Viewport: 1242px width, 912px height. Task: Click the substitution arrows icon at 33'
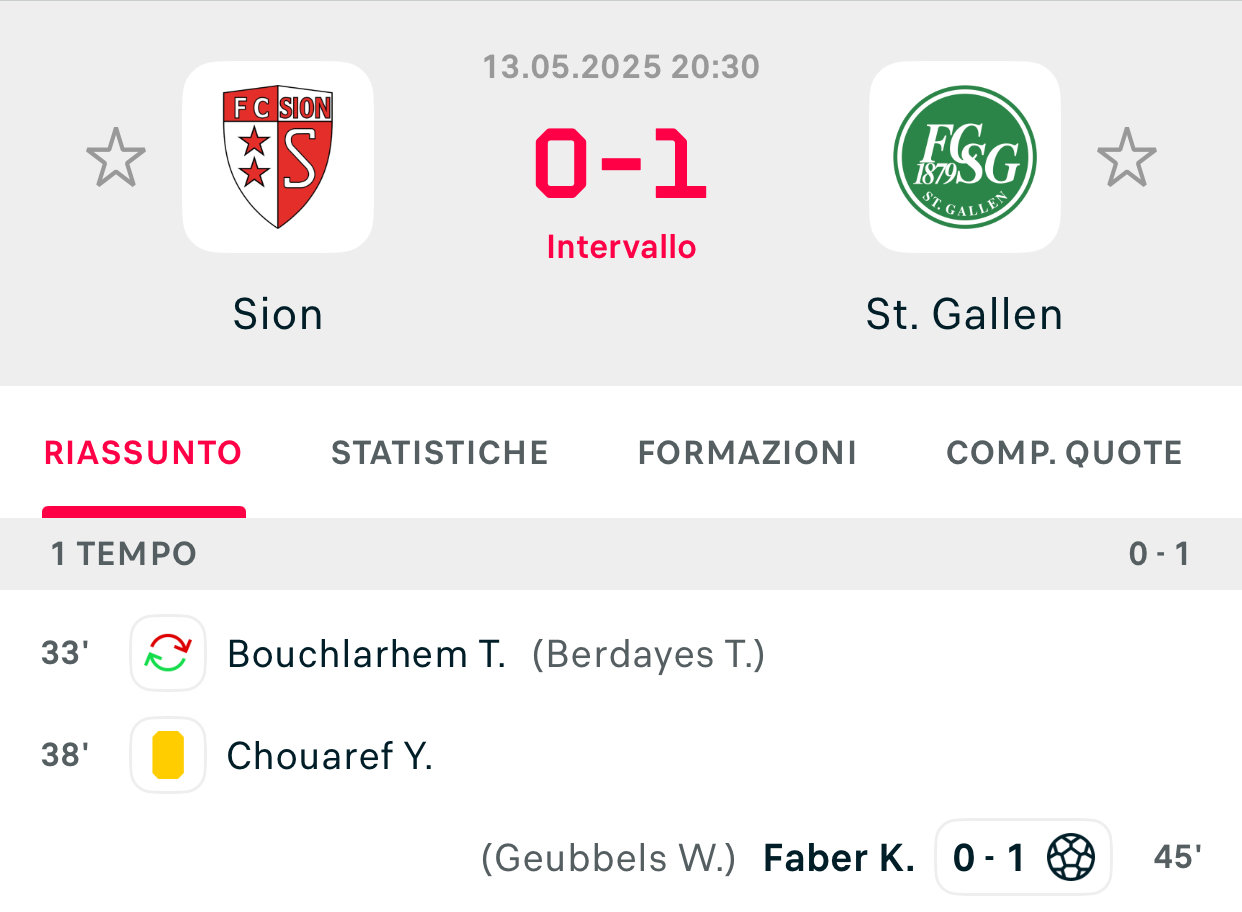click(168, 653)
